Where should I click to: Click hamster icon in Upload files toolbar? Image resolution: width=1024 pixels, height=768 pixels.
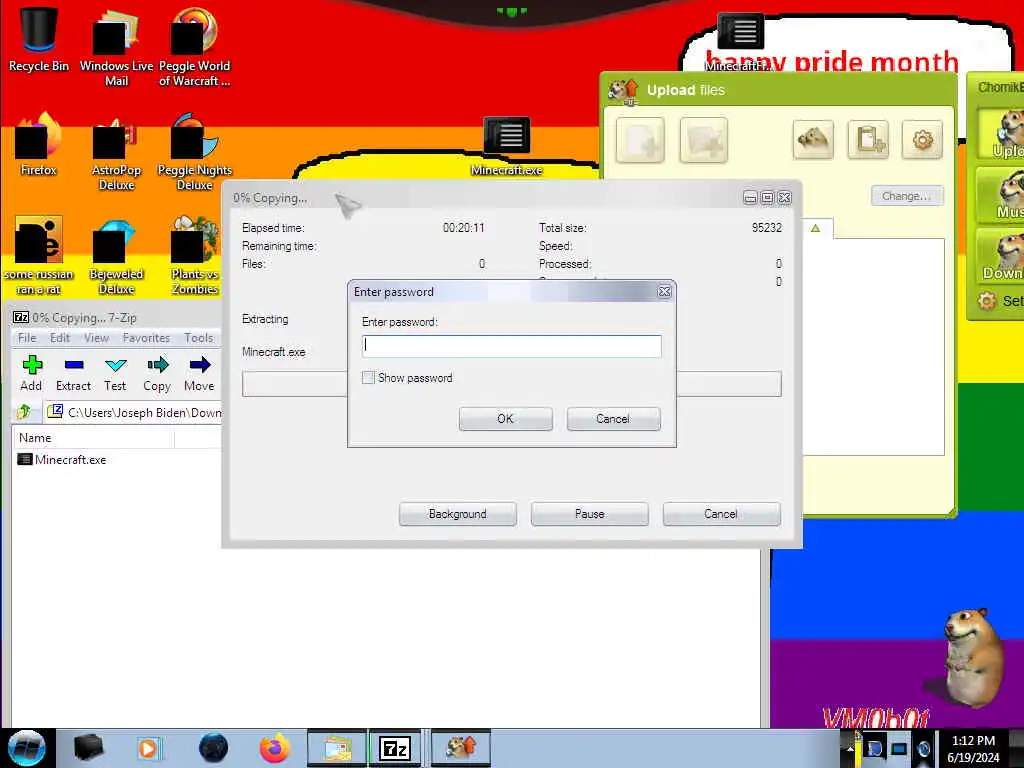(813, 139)
